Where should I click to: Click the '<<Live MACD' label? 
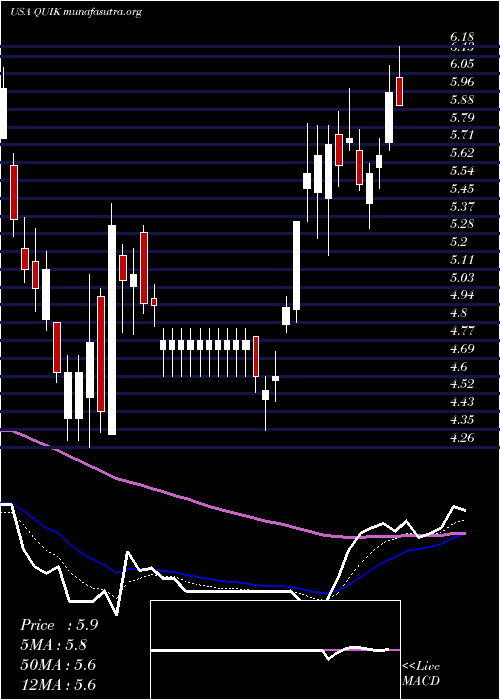421,674
